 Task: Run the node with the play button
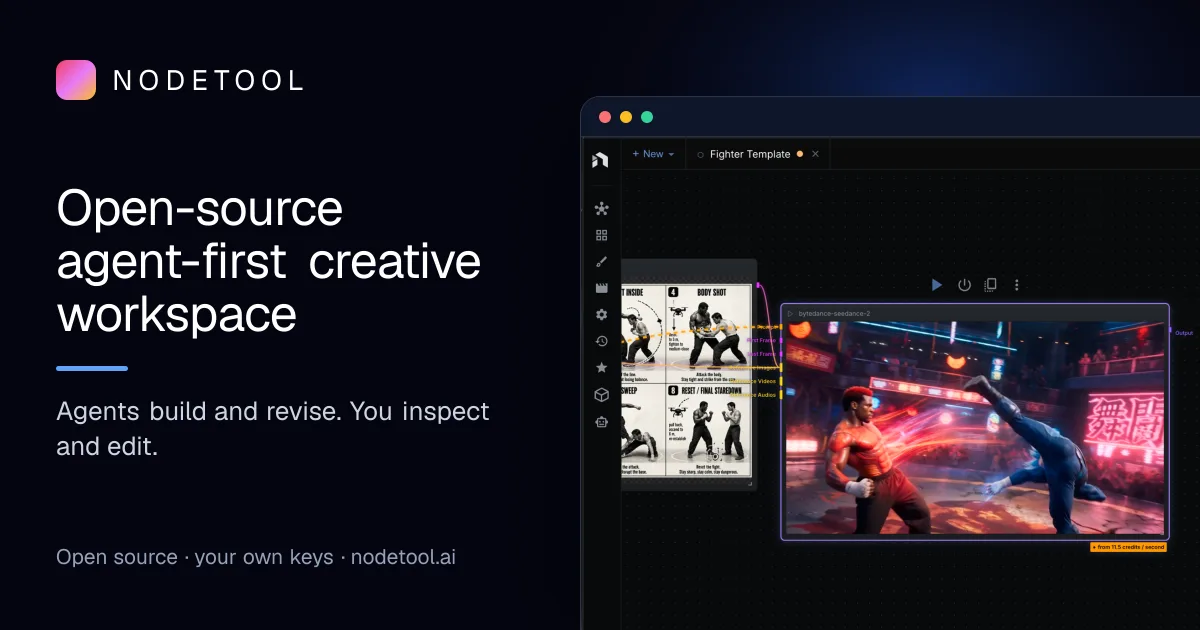click(936, 285)
